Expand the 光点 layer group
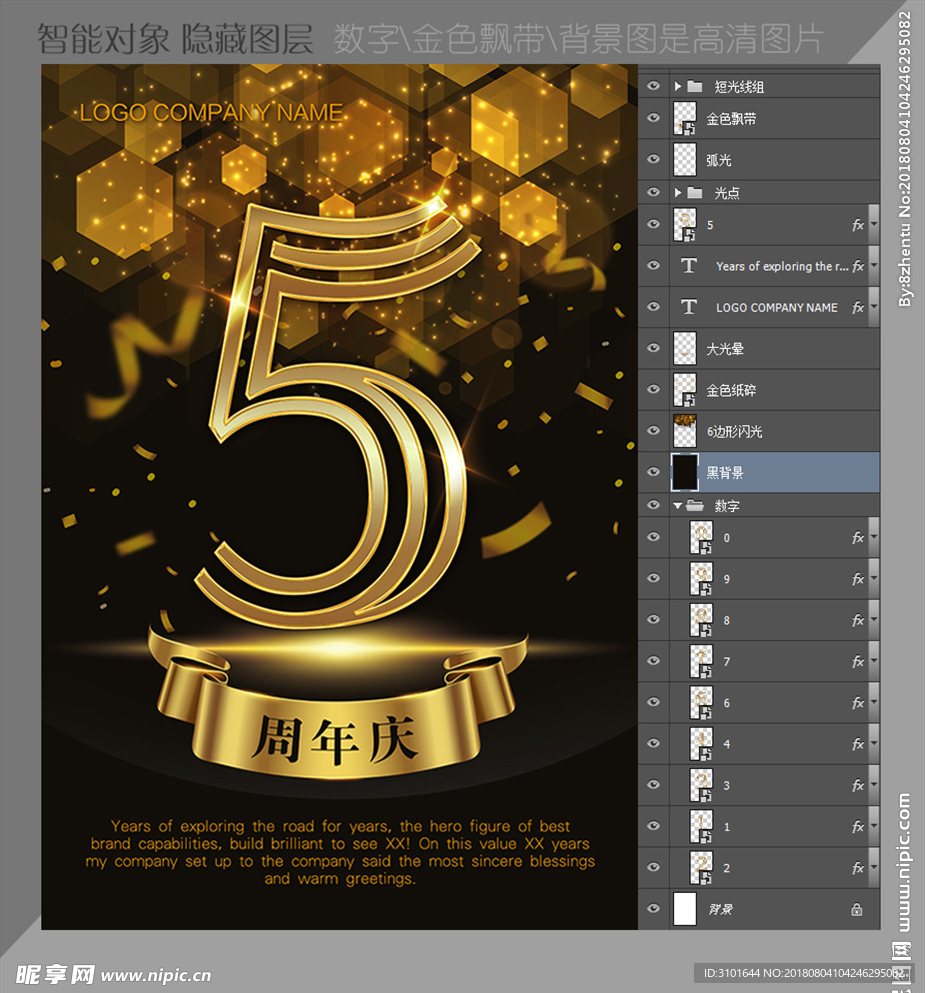This screenshot has width=925, height=993. coord(678,192)
